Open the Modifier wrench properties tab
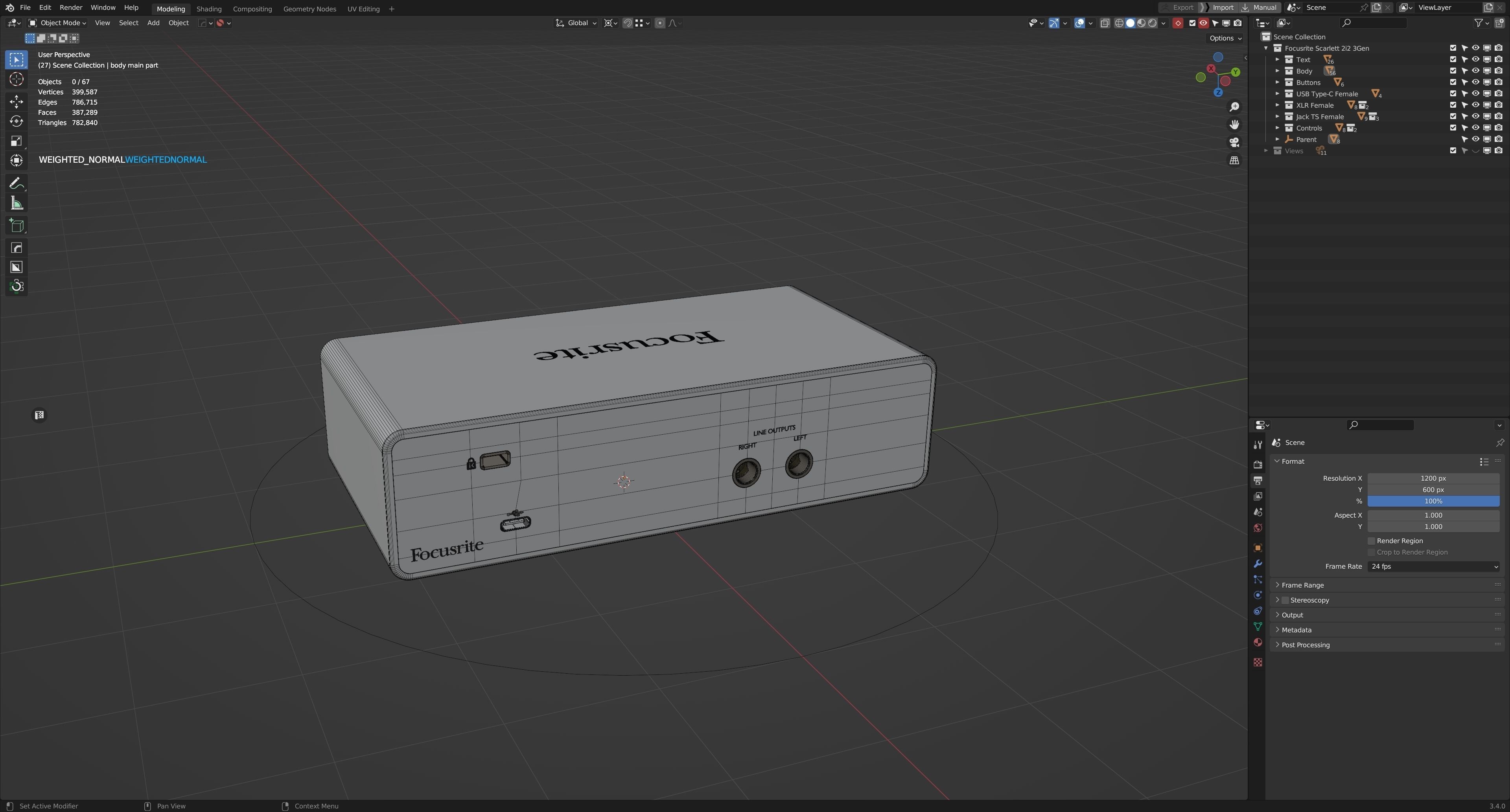Viewport: 1510px width, 812px height. (x=1258, y=564)
